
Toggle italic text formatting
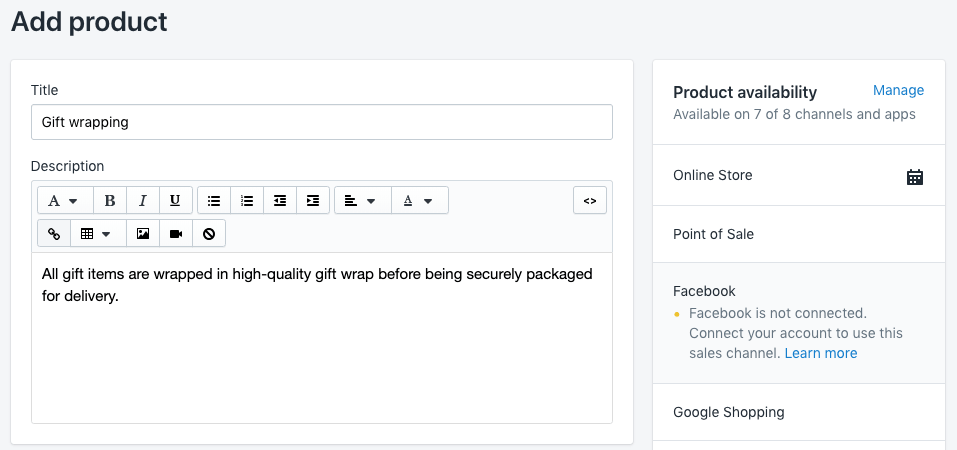(143, 201)
